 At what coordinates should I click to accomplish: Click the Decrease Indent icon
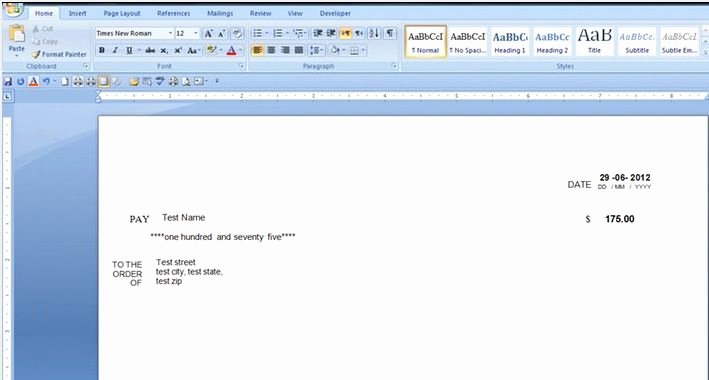click(318, 33)
